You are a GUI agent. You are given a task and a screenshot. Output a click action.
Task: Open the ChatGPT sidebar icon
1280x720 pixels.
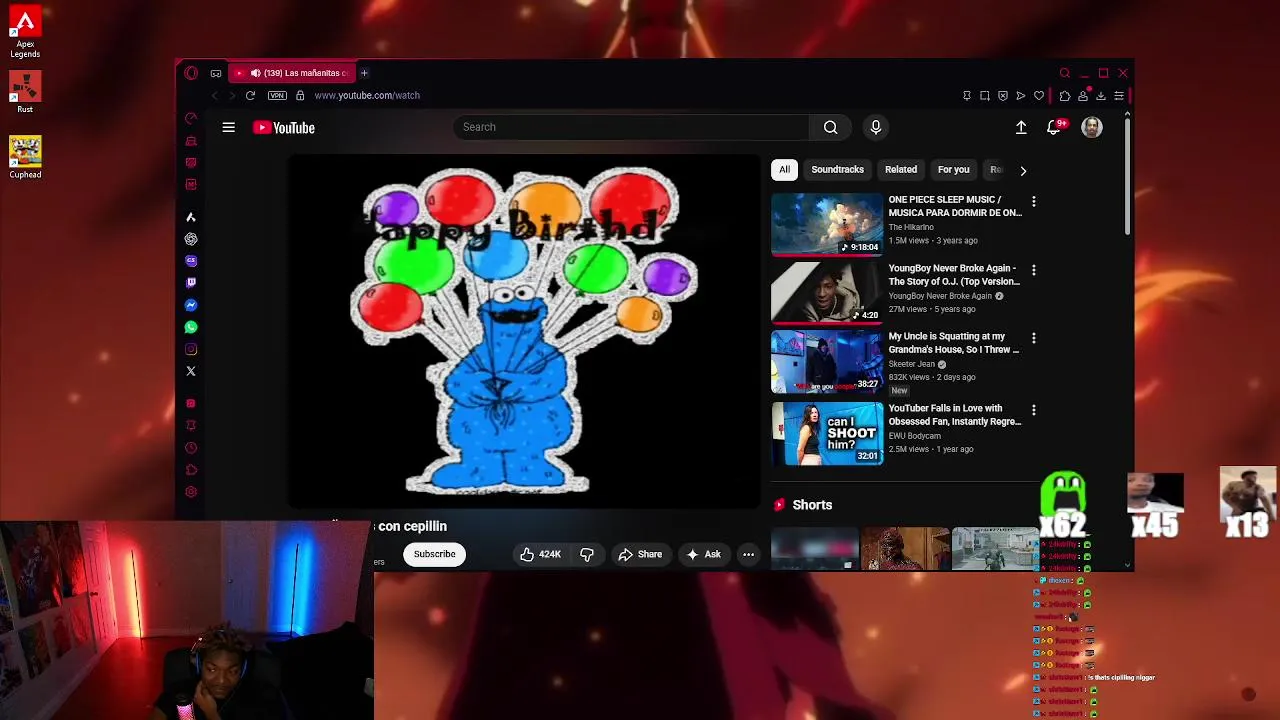(x=191, y=239)
